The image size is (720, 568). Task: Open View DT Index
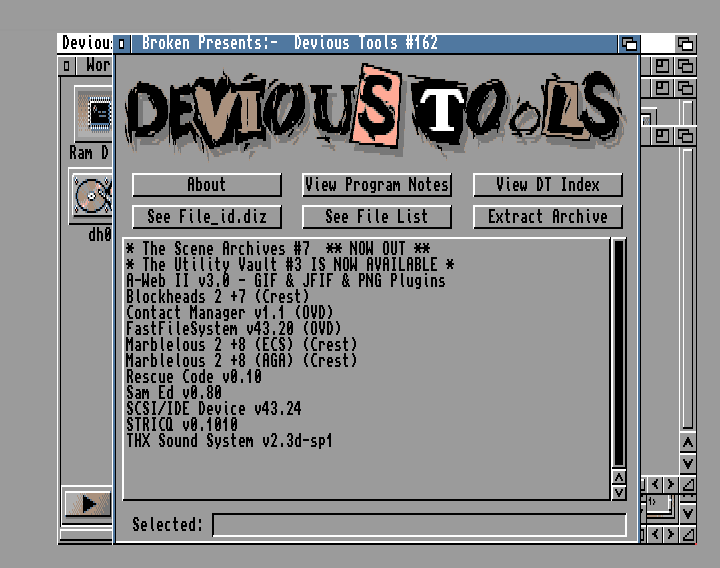tap(547, 185)
